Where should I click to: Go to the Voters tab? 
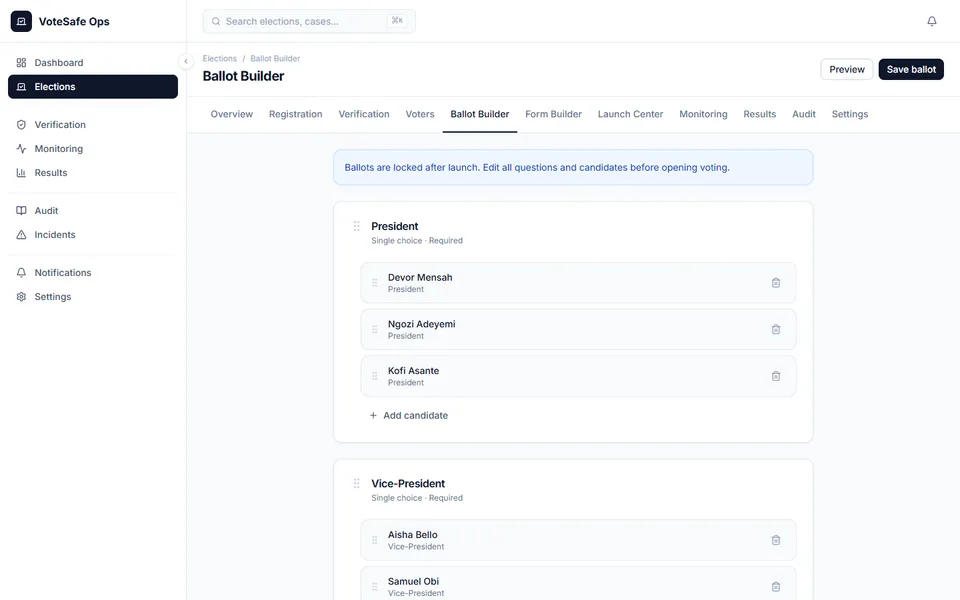[419, 114]
